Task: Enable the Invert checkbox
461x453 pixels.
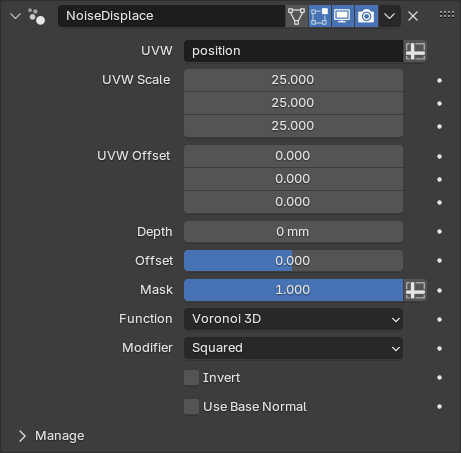Action: tap(191, 378)
